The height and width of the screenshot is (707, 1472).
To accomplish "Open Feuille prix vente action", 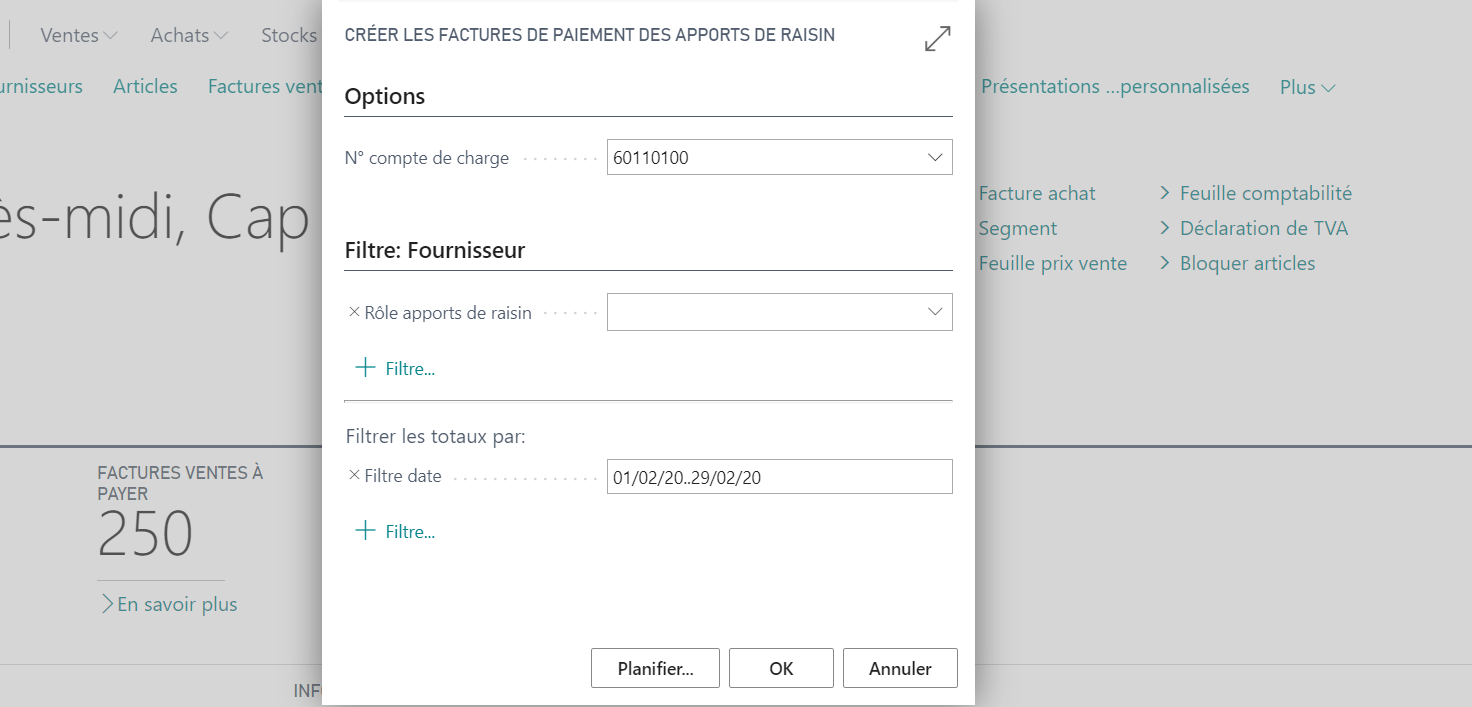I will click(1053, 263).
